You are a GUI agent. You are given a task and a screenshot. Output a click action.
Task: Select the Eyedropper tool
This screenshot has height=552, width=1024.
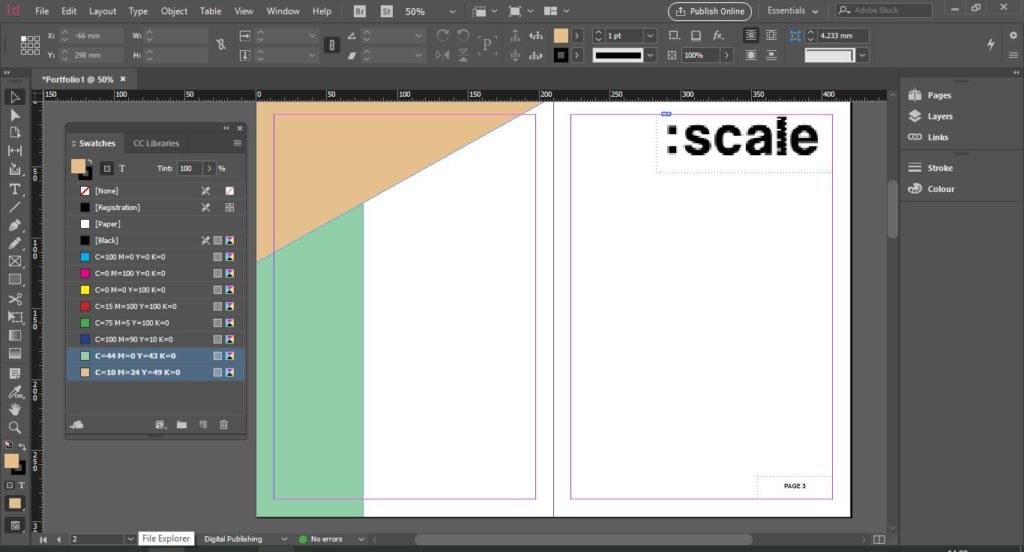pyautogui.click(x=14, y=392)
